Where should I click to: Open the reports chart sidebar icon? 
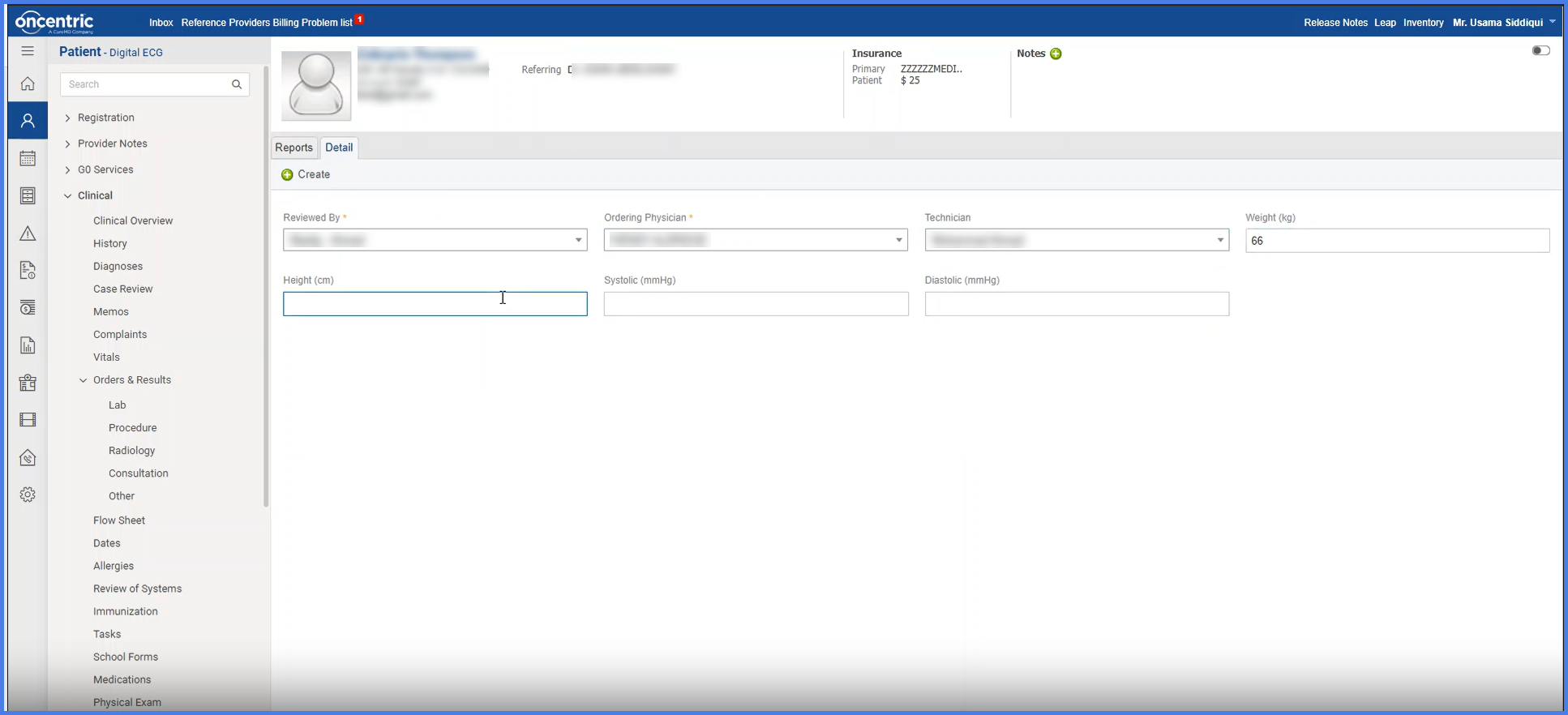[x=28, y=345]
